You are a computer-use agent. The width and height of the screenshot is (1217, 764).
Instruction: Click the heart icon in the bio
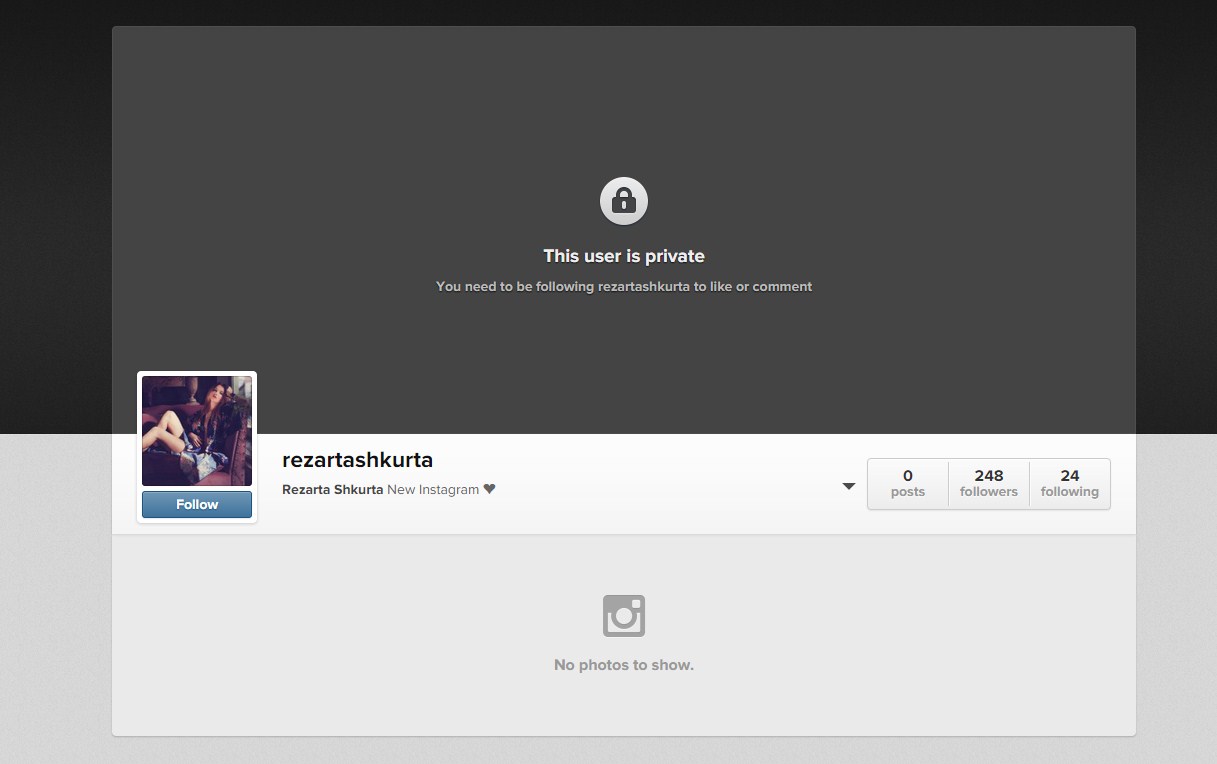coord(489,489)
